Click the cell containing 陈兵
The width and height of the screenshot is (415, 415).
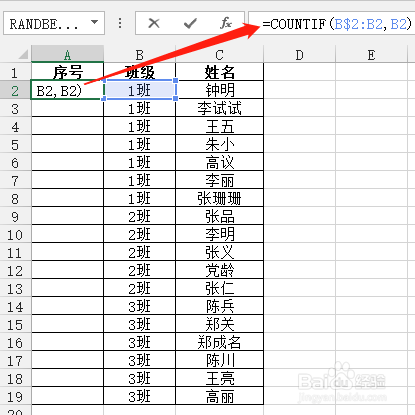pos(219,306)
